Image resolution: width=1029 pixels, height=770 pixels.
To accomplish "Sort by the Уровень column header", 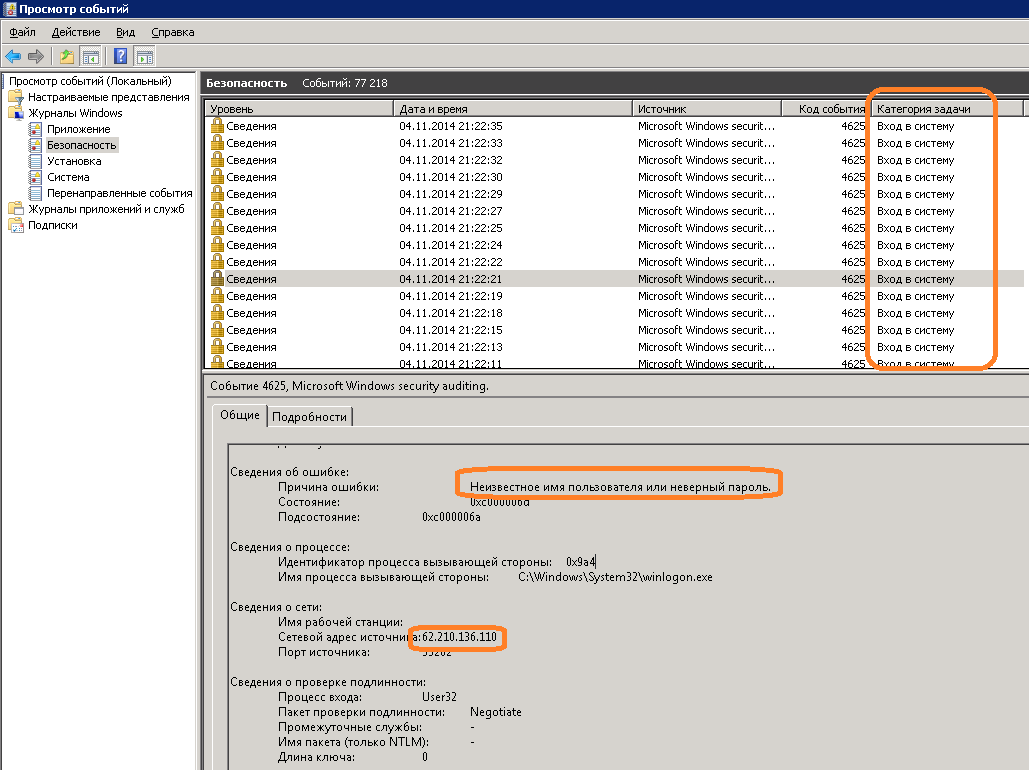I will tap(299, 109).
